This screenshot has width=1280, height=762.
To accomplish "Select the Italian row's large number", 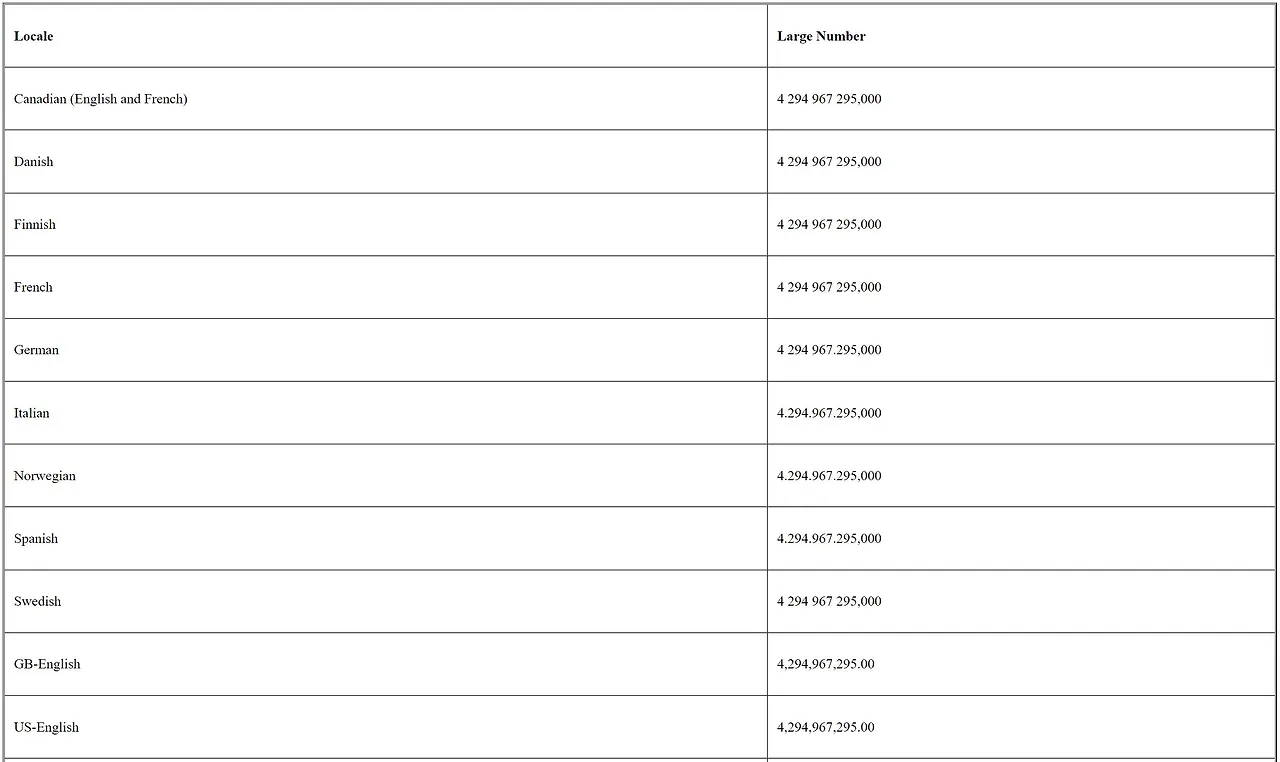I will click(829, 413).
